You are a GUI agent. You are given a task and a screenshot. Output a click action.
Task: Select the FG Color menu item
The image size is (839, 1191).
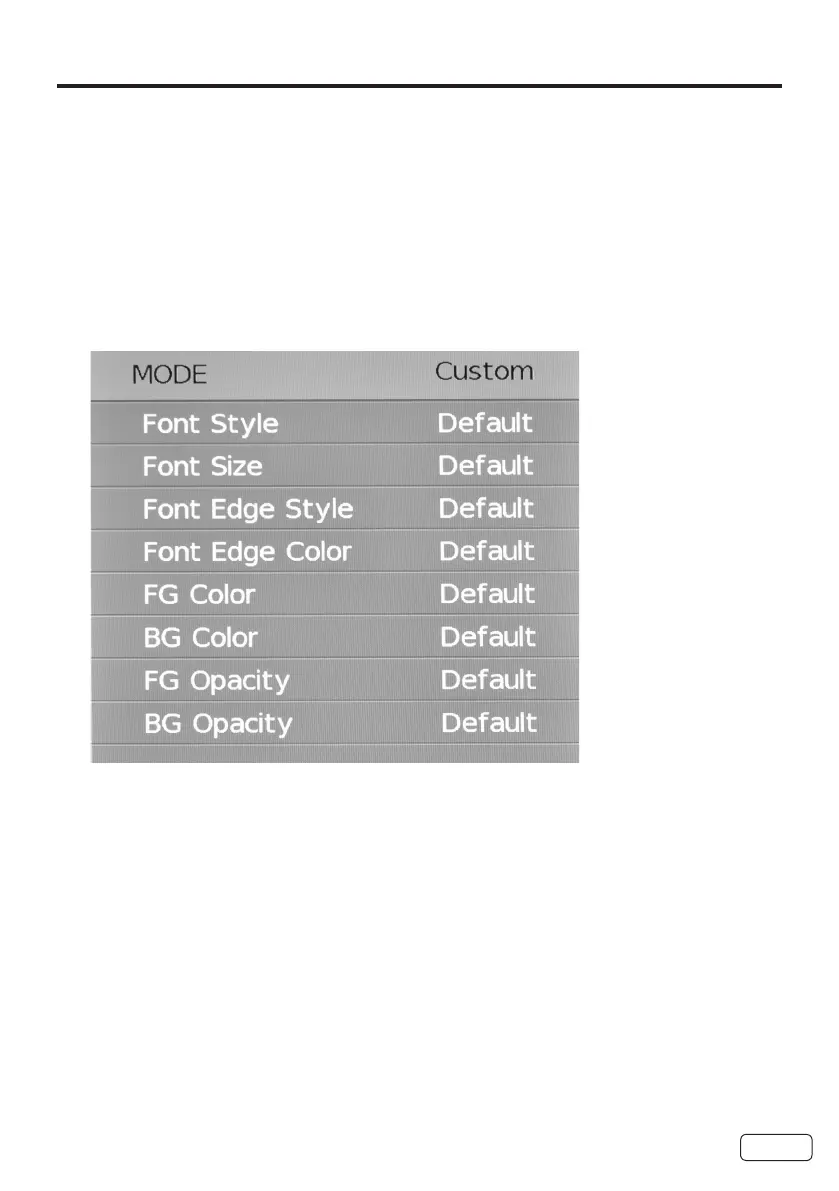tap(199, 595)
